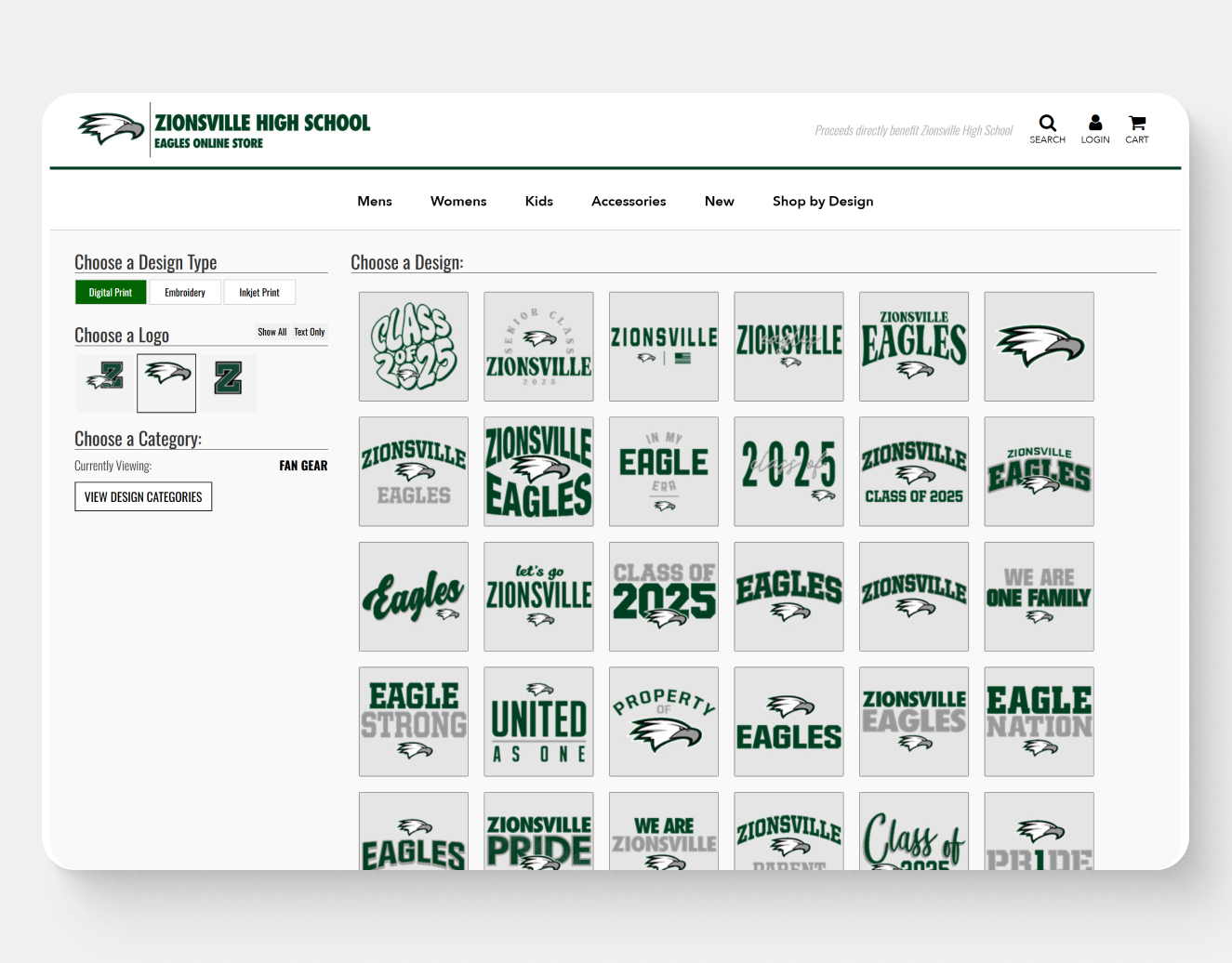The height and width of the screenshot is (963, 1232).
Task: Select Zionsville over gray Eagles design
Action: point(414,471)
